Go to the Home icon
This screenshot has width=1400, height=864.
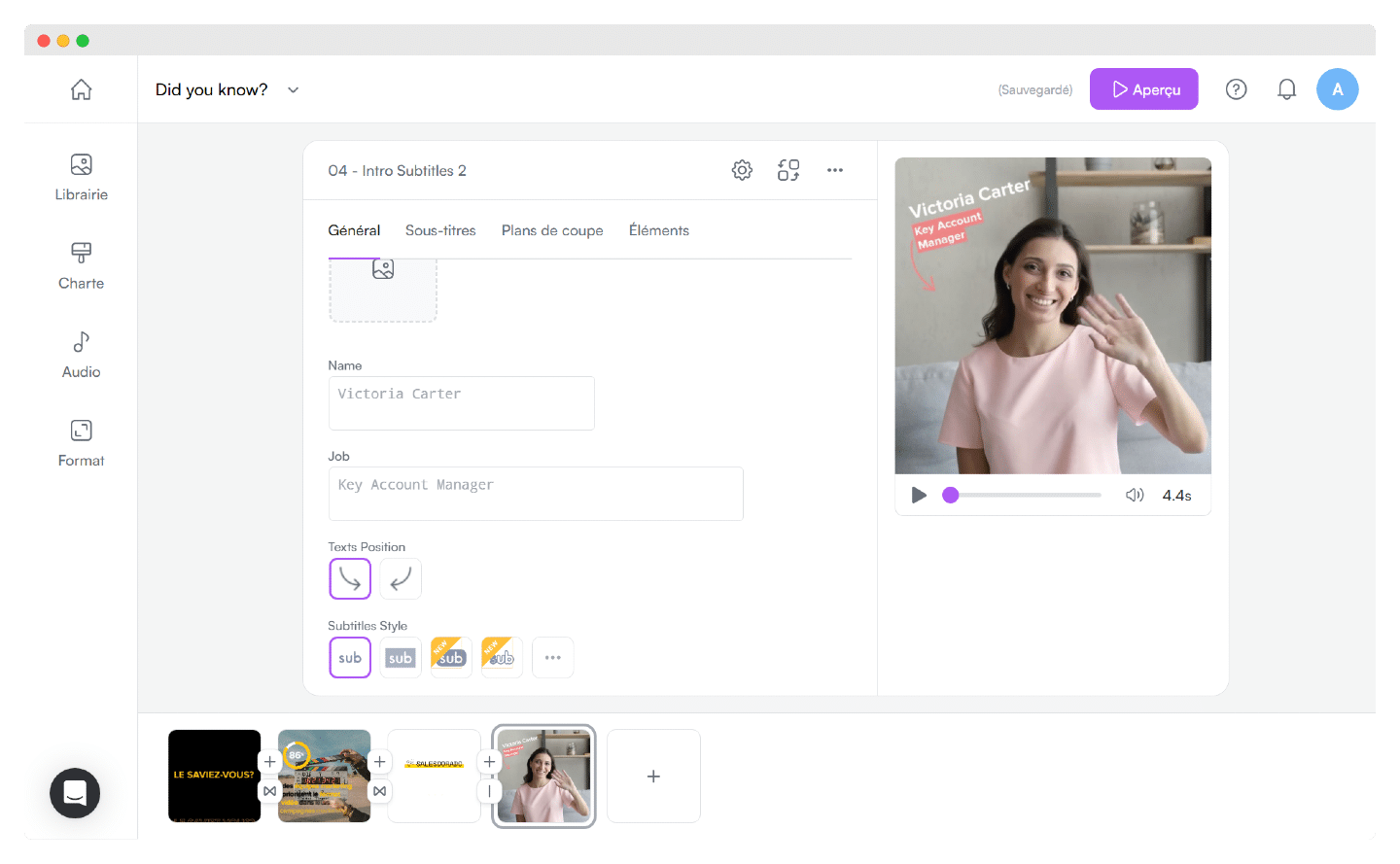coord(81,89)
